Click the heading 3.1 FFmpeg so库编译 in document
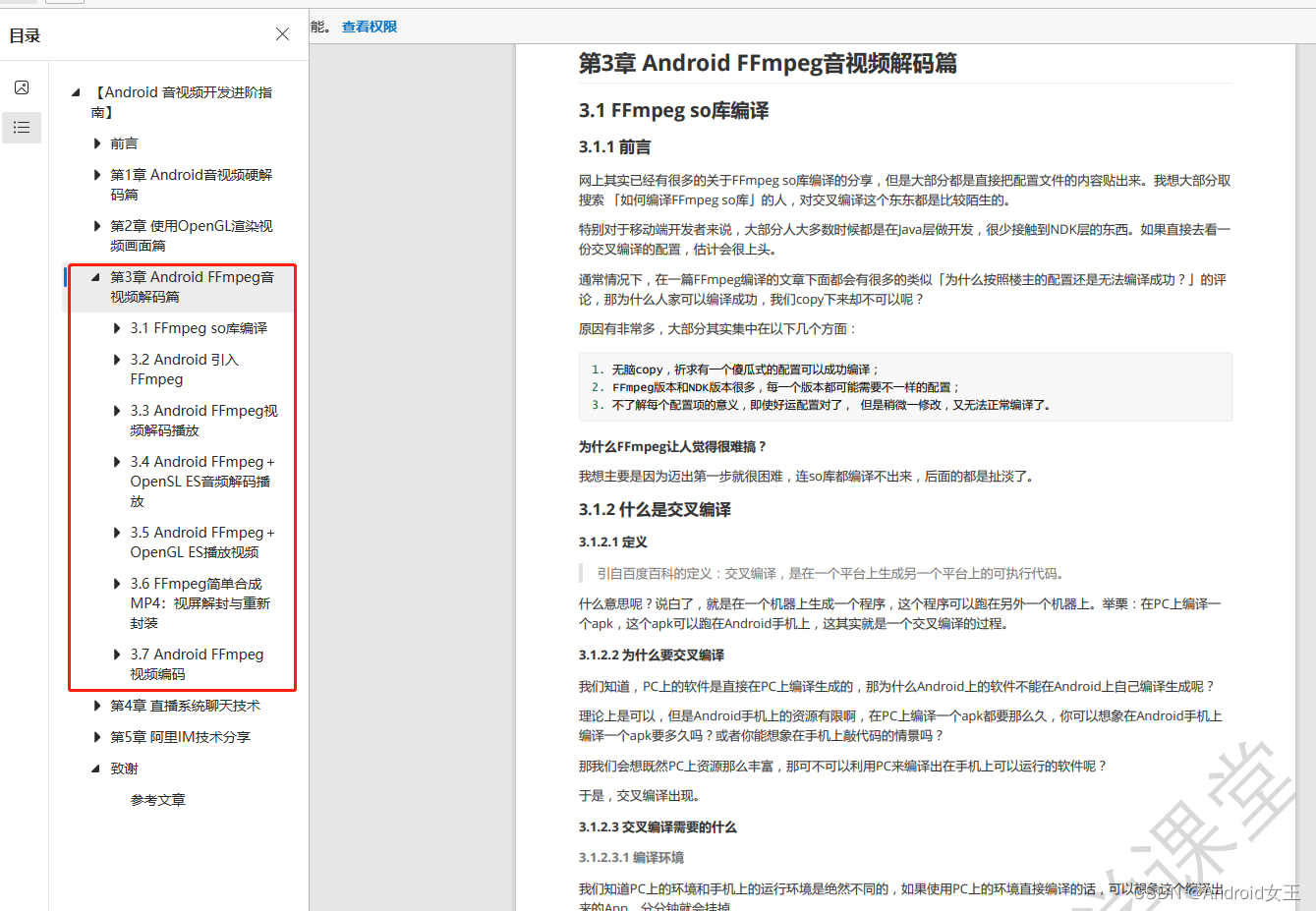1316x911 pixels. tap(673, 111)
